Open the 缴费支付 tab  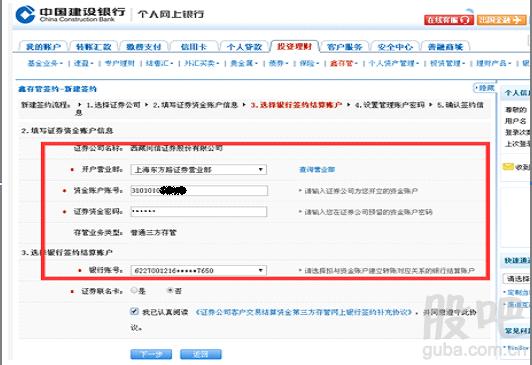click(x=144, y=46)
